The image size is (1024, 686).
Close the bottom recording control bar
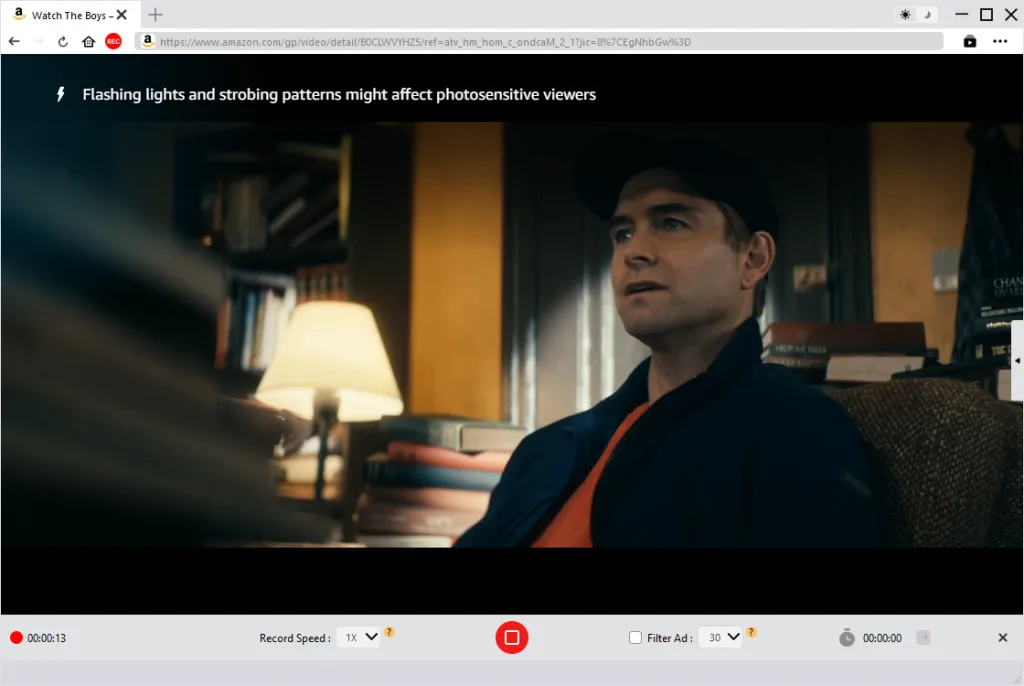tap(1002, 637)
